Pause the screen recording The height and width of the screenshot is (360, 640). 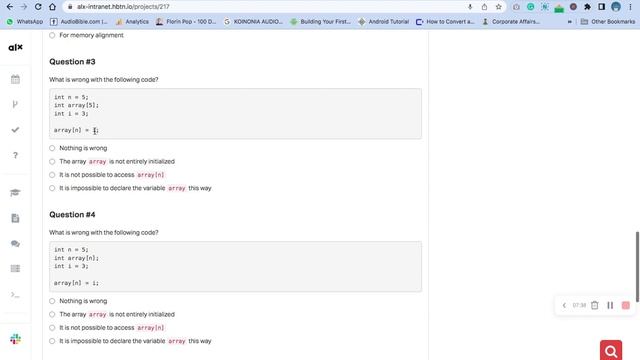point(610,305)
